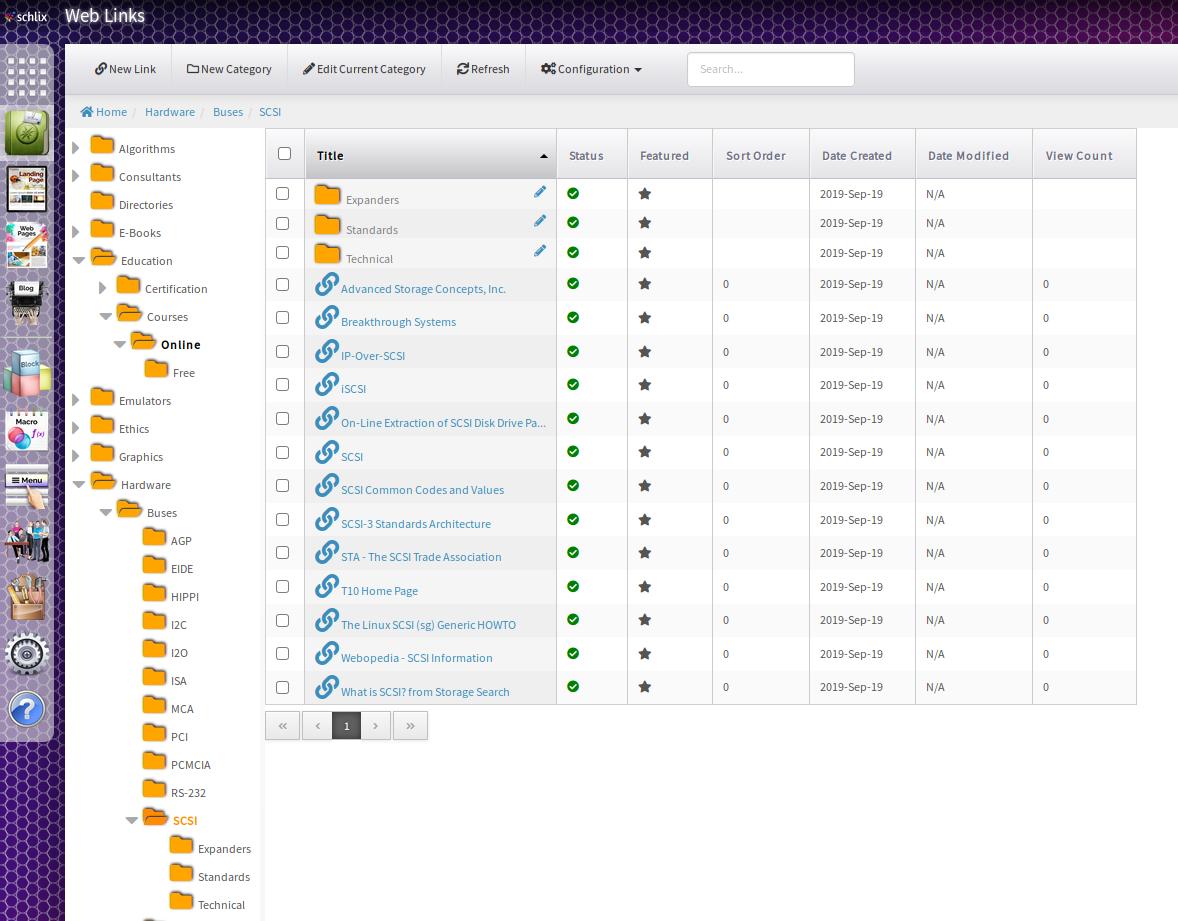
Task: Click the Featured star for iSCSI row
Action: pos(645,385)
